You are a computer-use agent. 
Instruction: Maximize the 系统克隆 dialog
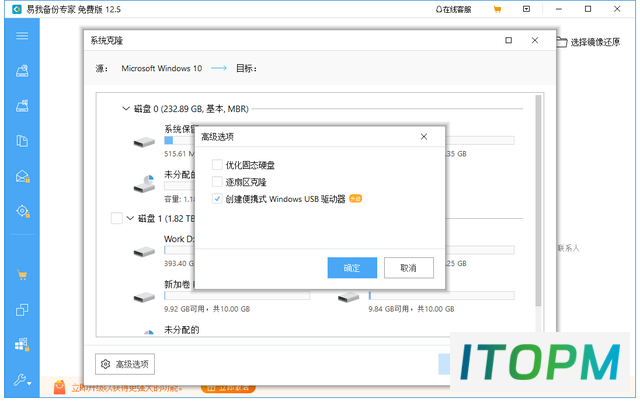click(509, 40)
